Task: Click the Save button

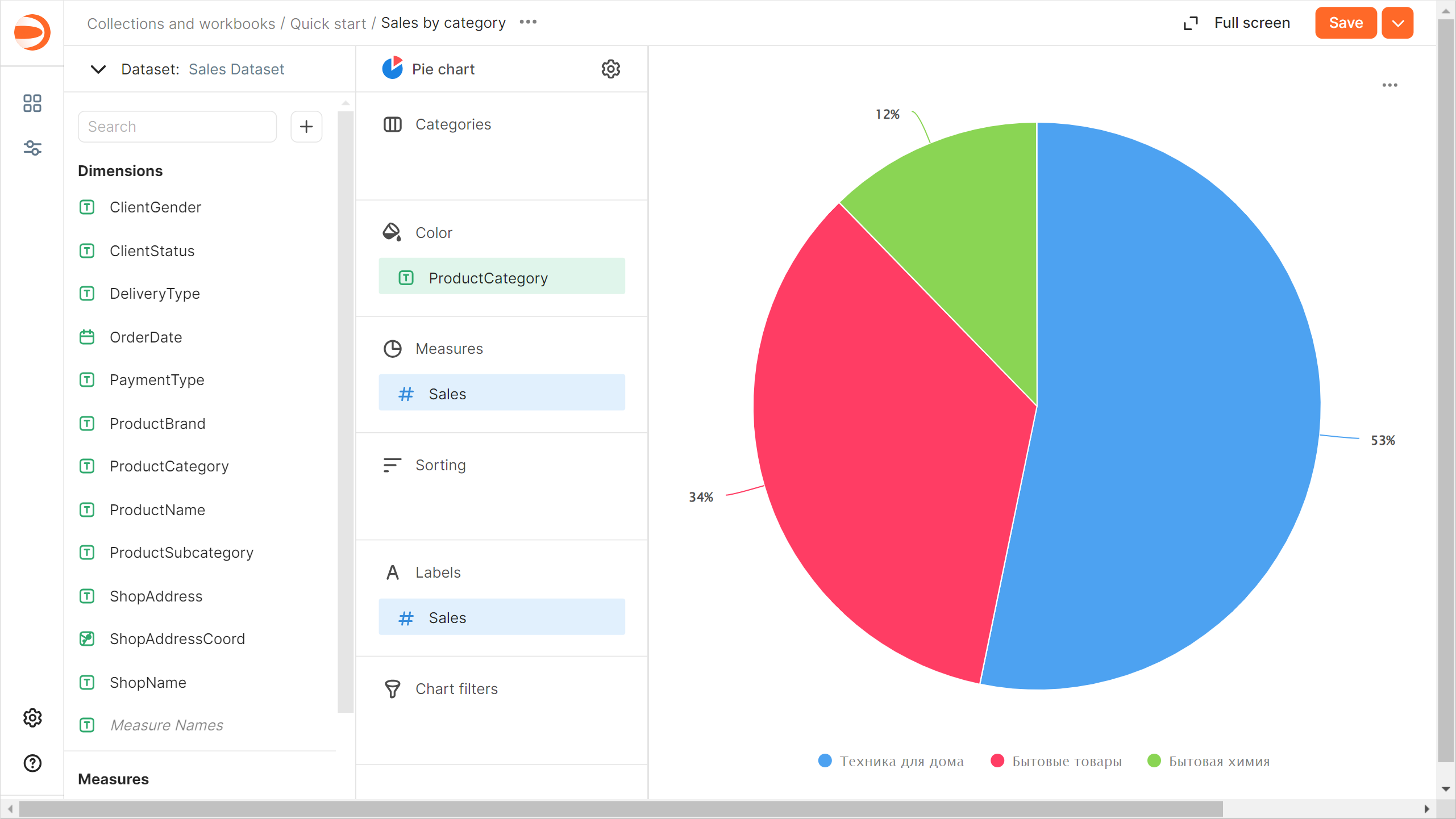Action: tap(1345, 23)
